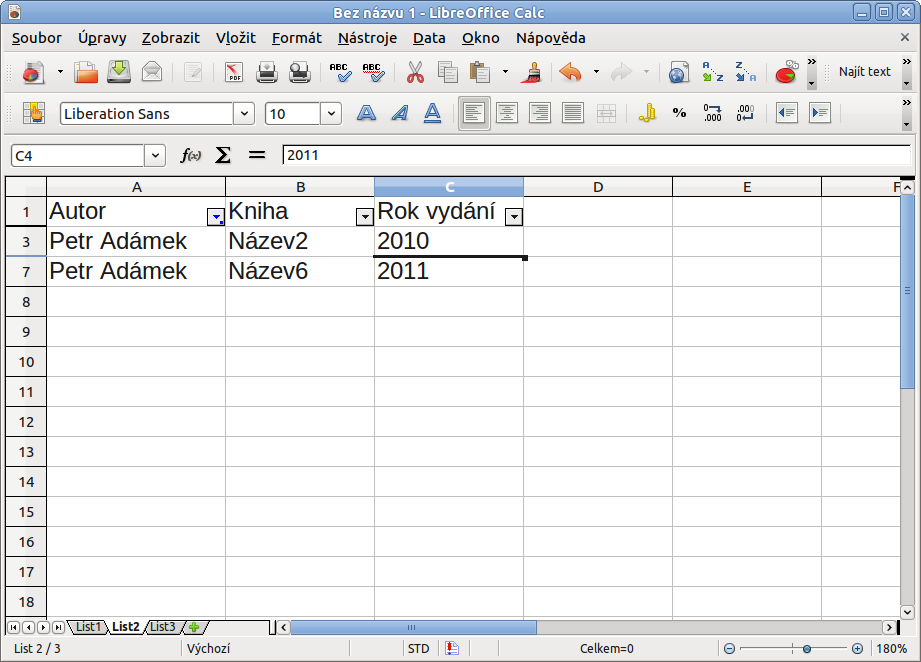This screenshot has height=662, width=921.
Task: Save the document with the Save icon
Action: tap(119, 72)
